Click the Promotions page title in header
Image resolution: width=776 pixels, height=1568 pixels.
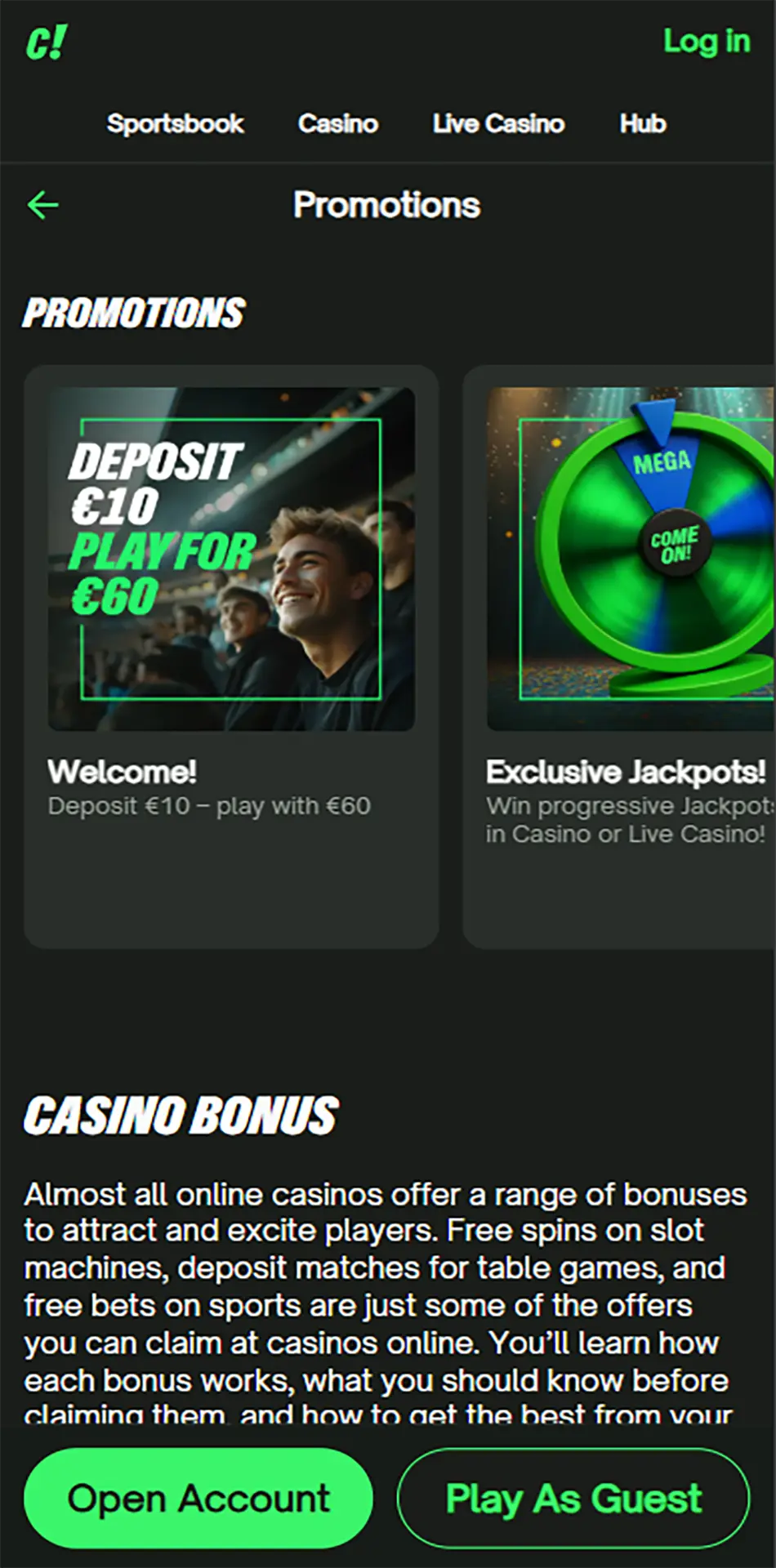click(x=386, y=205)
